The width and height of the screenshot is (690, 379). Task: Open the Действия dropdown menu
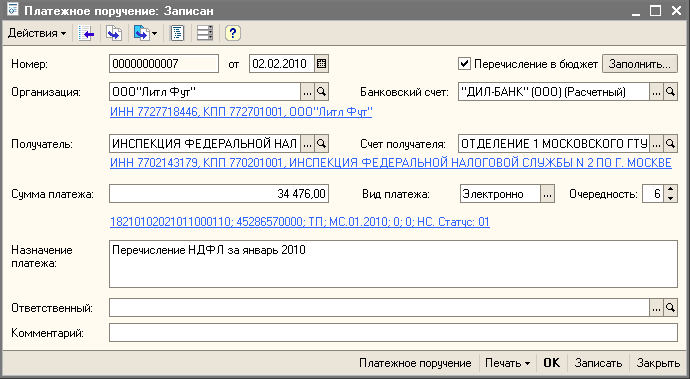point(37,33)
